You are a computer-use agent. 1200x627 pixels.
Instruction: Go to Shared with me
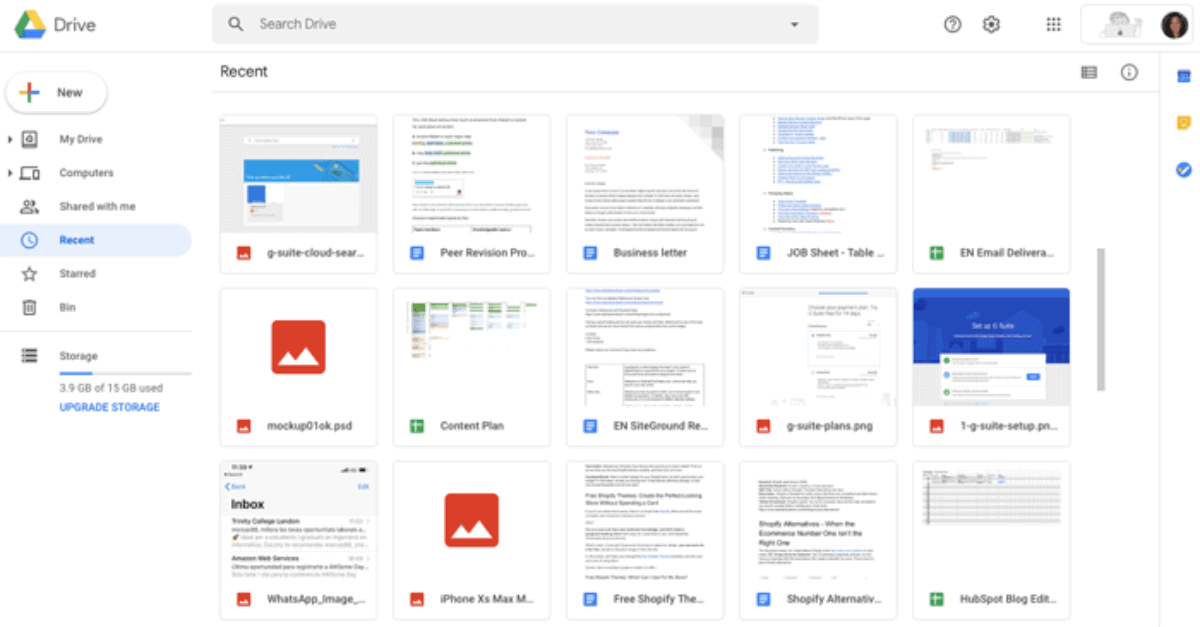click(96, 206)
